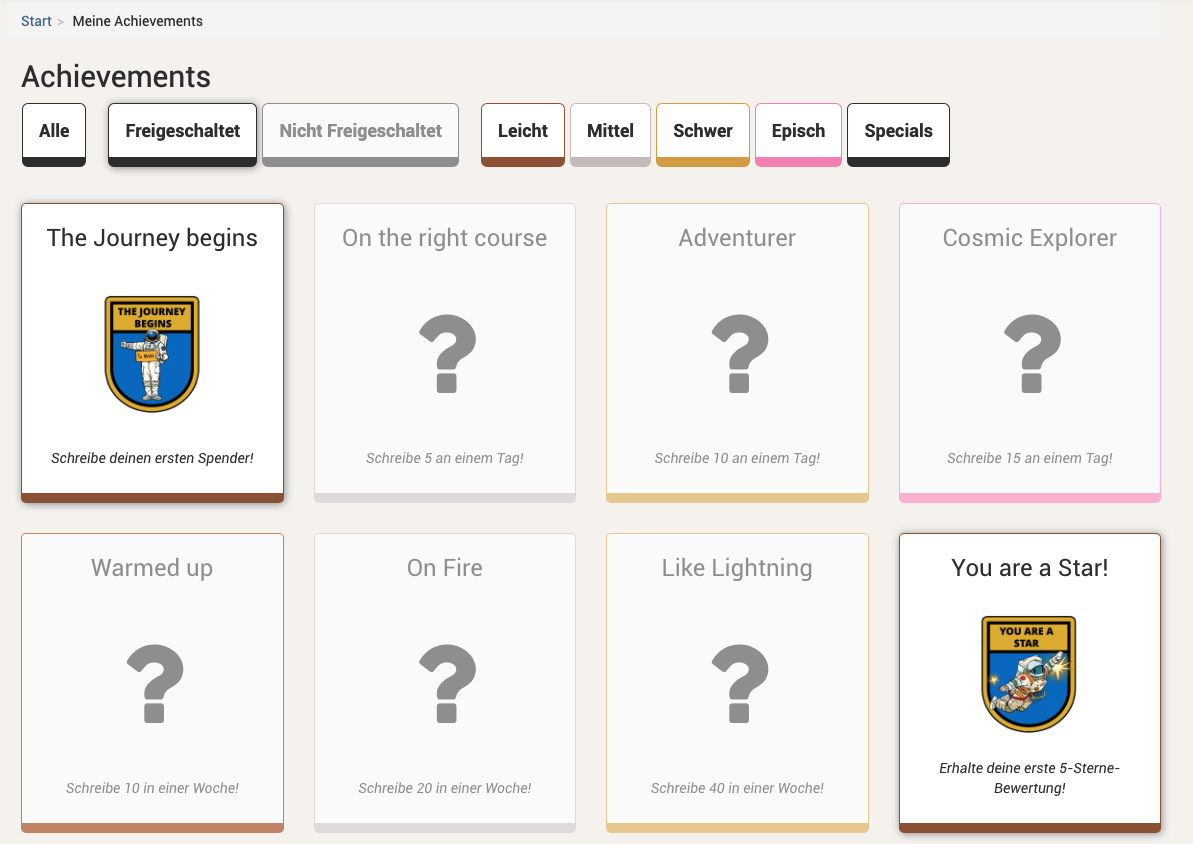Click You are a Star! title

[1029, 568]
